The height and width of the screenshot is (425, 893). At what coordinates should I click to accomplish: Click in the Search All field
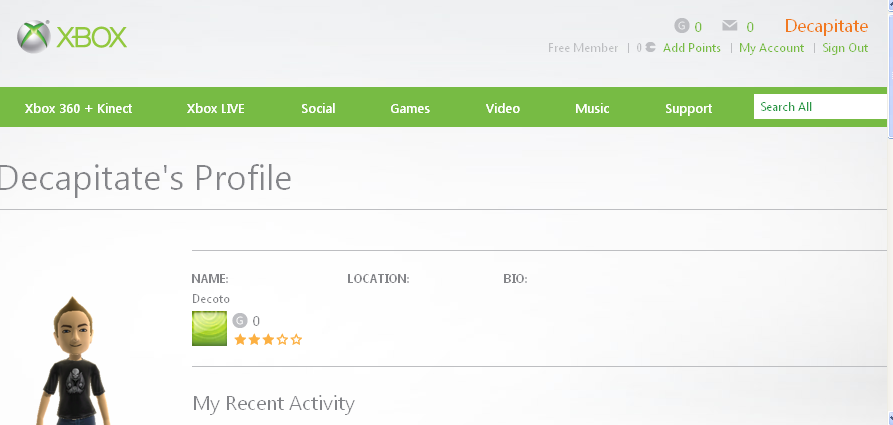coord(820,107)
